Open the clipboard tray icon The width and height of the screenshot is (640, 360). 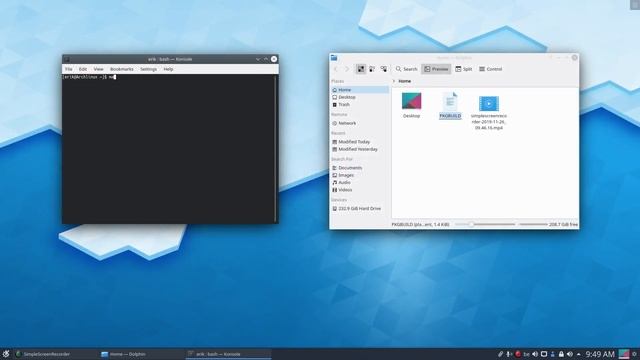coord(500,354)
